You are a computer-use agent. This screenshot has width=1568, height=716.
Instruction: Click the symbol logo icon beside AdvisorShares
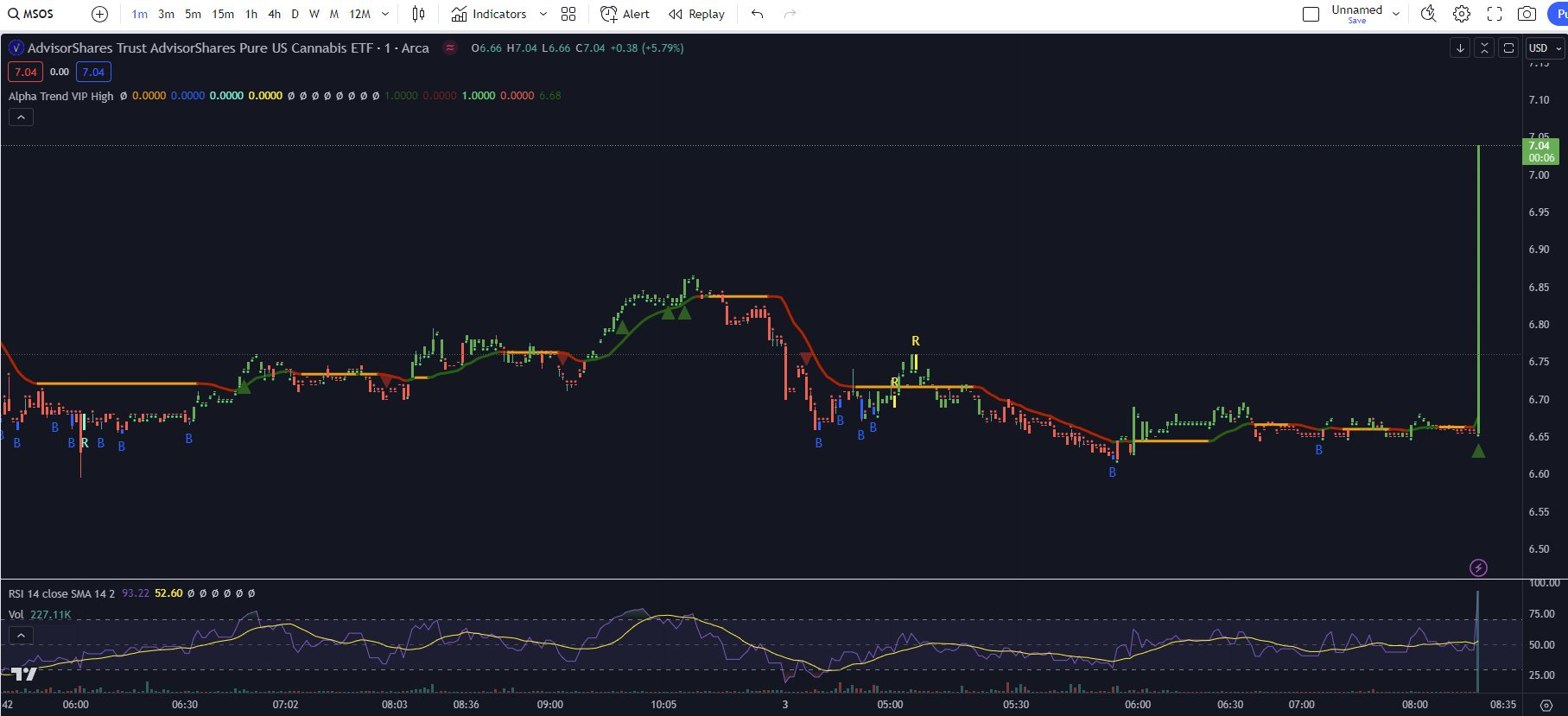pos(16,48)
